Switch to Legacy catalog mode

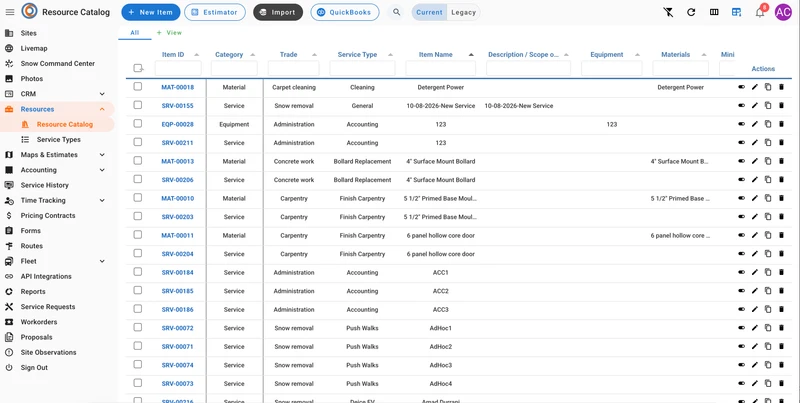pyautogui.click(x=463, y=12)
